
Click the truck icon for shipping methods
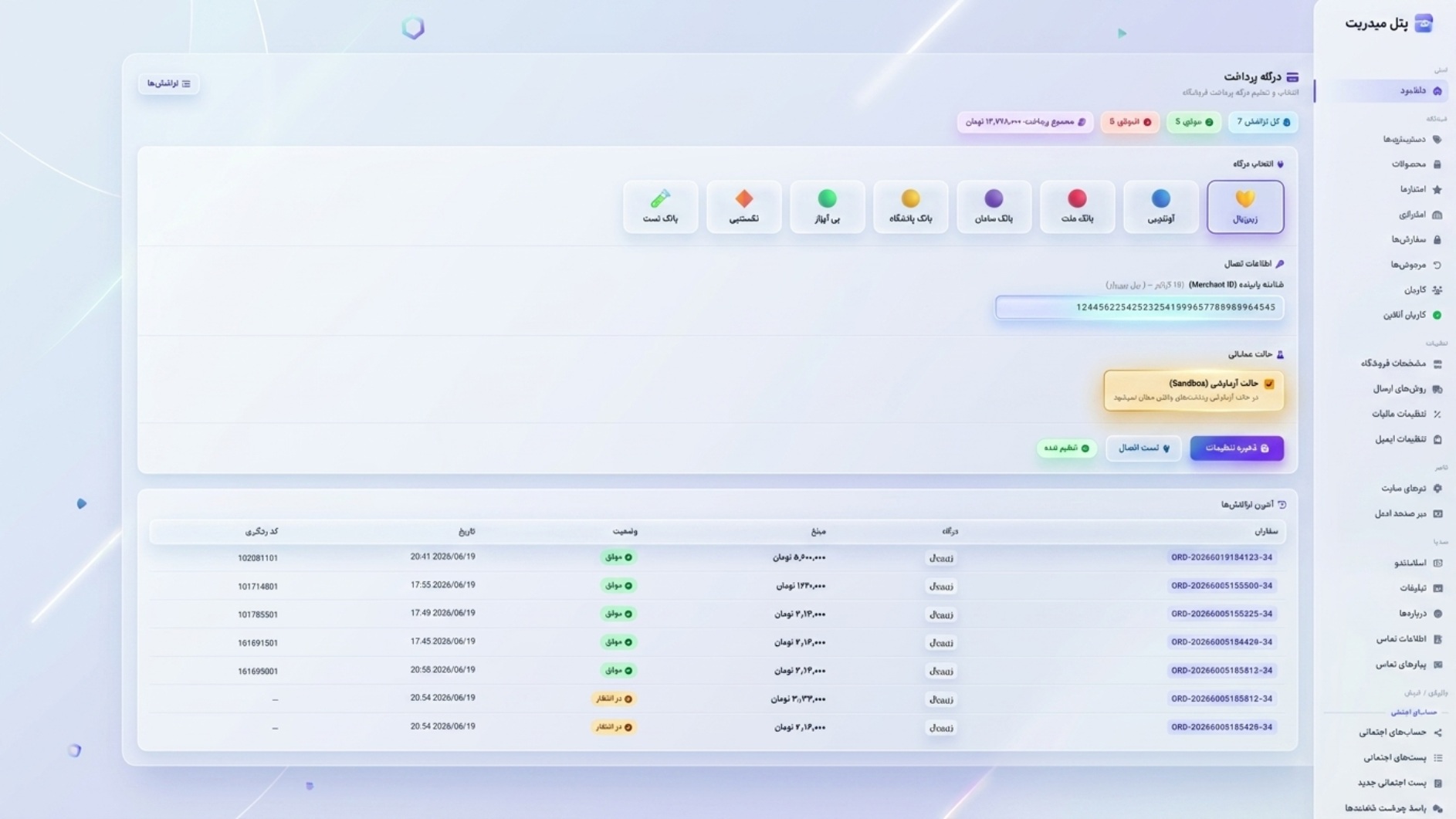pyautogui.click(x=1437, y=389)
